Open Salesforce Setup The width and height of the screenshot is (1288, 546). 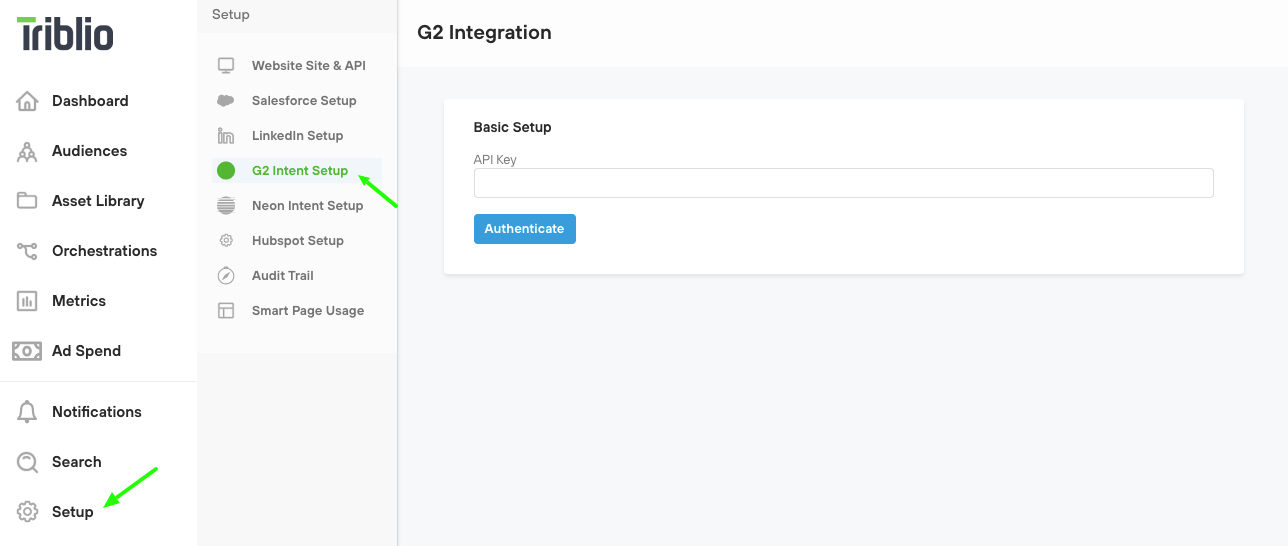coord(304,101)
